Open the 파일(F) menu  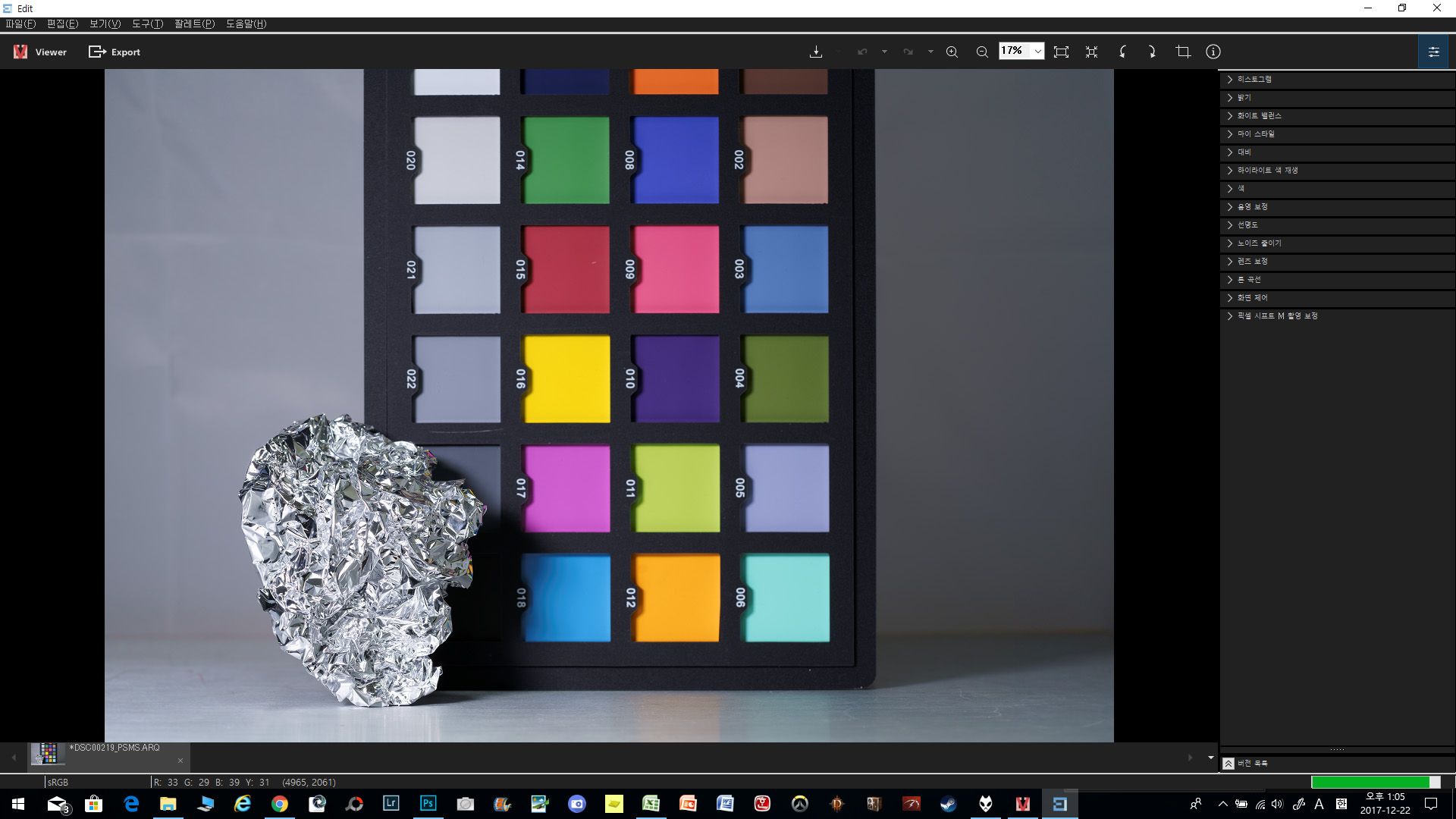point(20,24)
